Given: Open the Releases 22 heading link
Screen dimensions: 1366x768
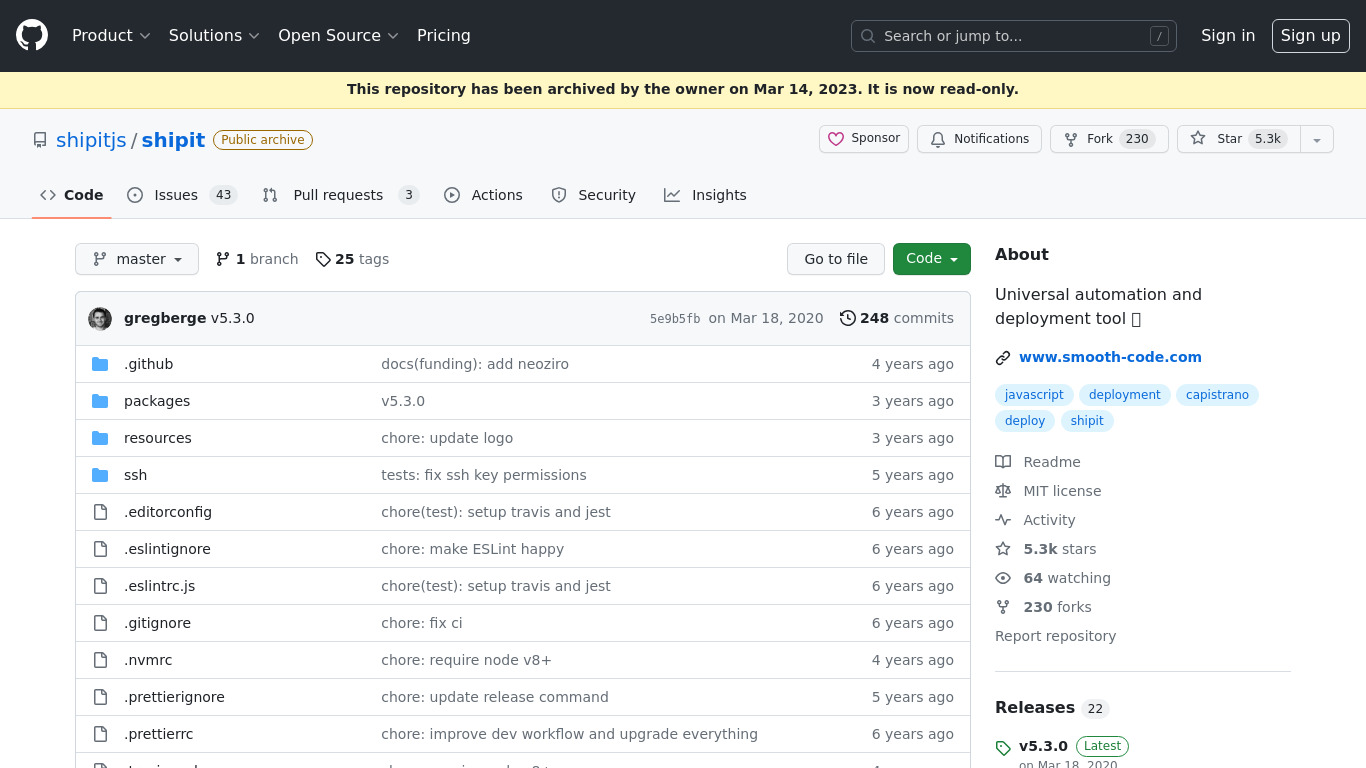Looking at the screenshot, I should (1051, 708).
